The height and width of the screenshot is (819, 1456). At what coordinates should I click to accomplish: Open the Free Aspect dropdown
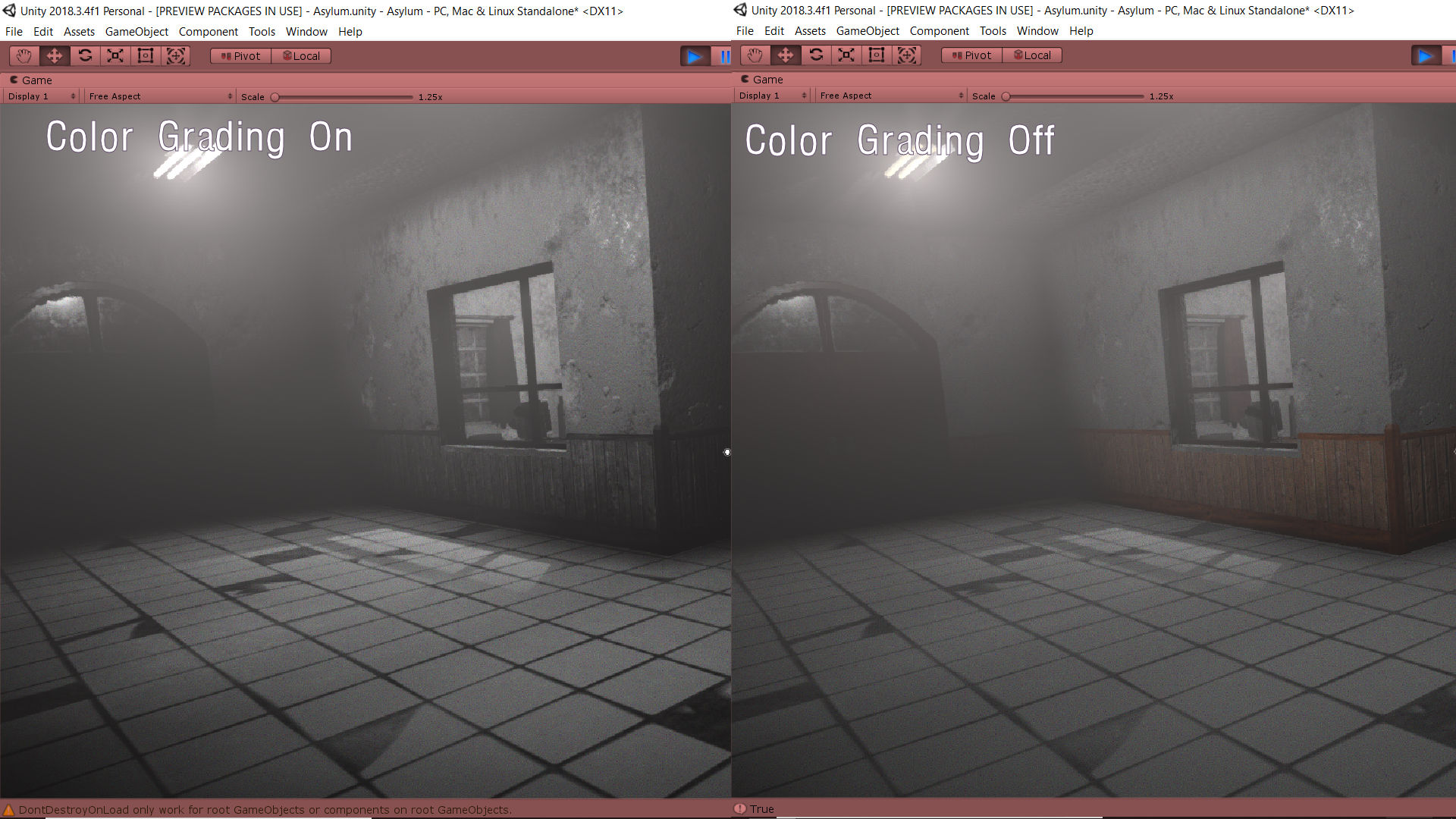coord(159,96)
